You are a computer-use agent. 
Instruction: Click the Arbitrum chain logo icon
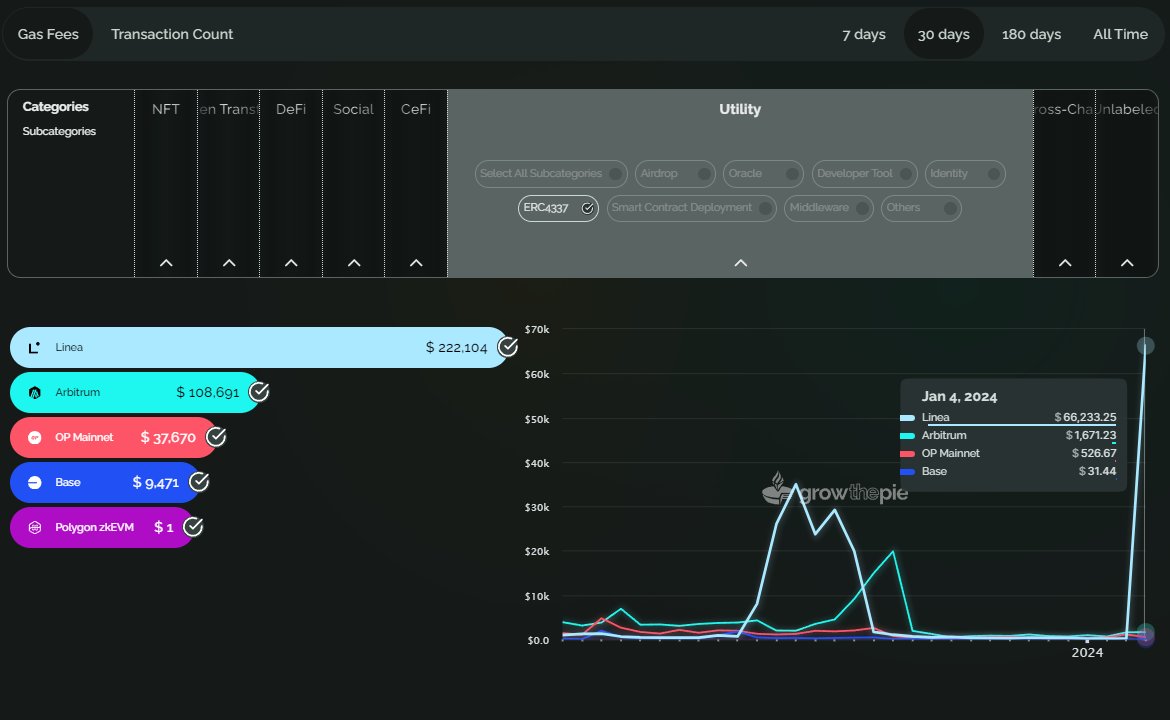pyautogui.click(x=34, y=392)
